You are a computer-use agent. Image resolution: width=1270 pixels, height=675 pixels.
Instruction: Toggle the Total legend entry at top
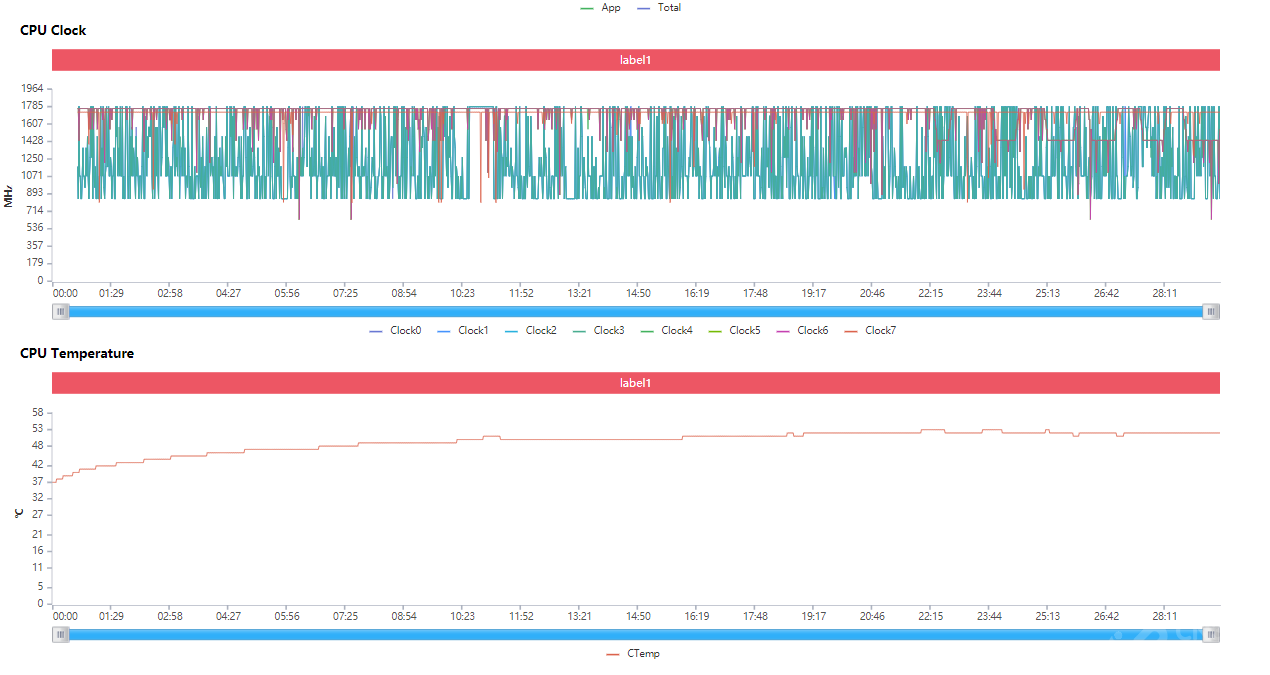660,8
